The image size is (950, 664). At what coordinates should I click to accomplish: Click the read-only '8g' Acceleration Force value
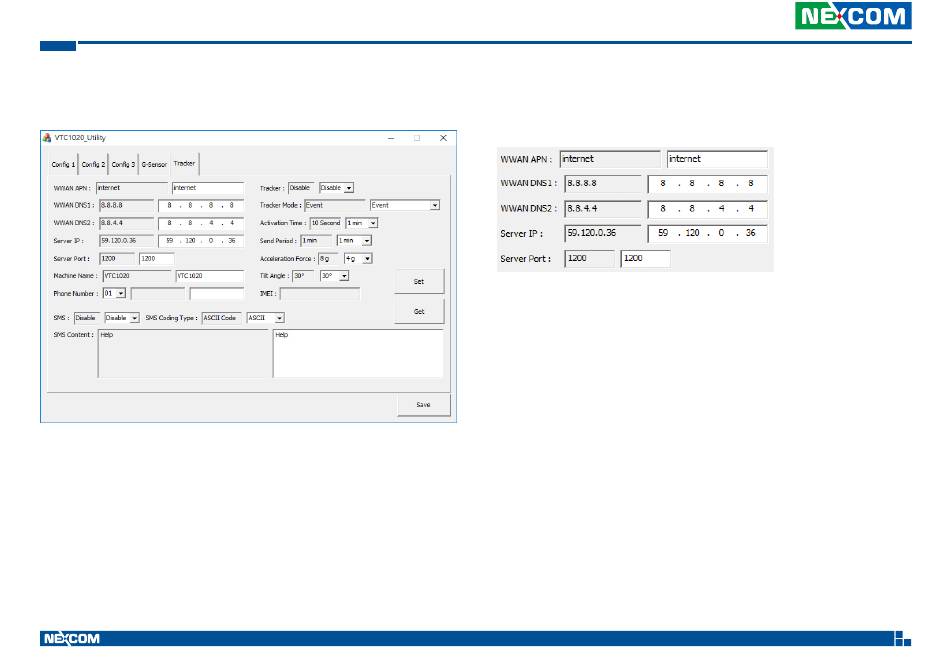click(x=328, y=259)
